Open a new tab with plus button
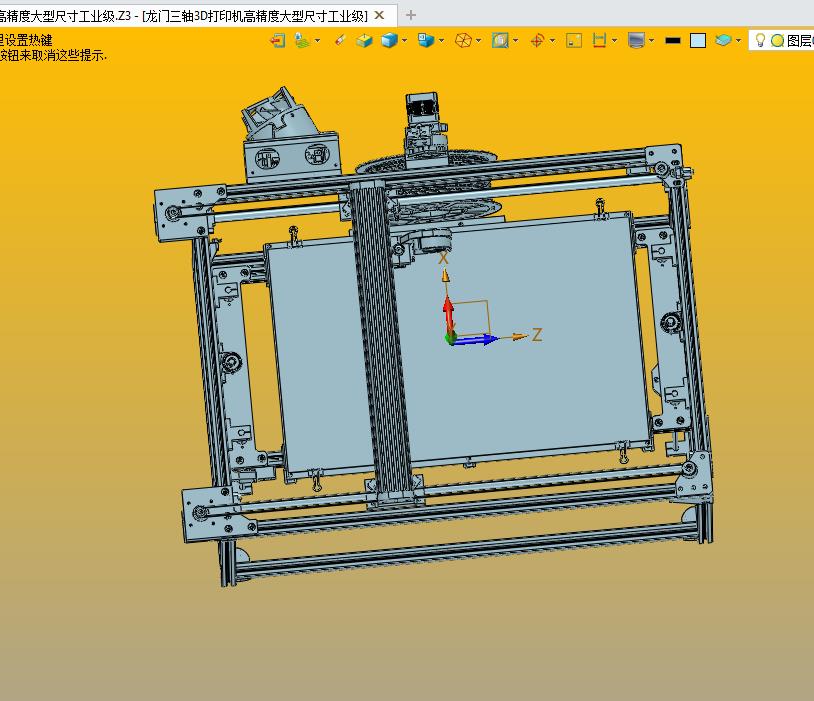Screen dimensions: 814x701 tap(411, 15)
